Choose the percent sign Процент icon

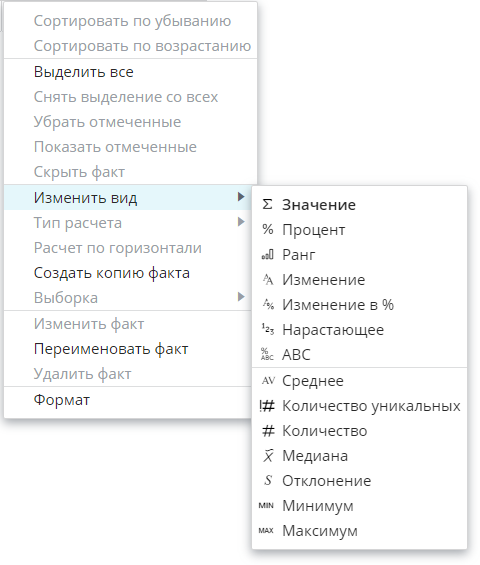267,229
